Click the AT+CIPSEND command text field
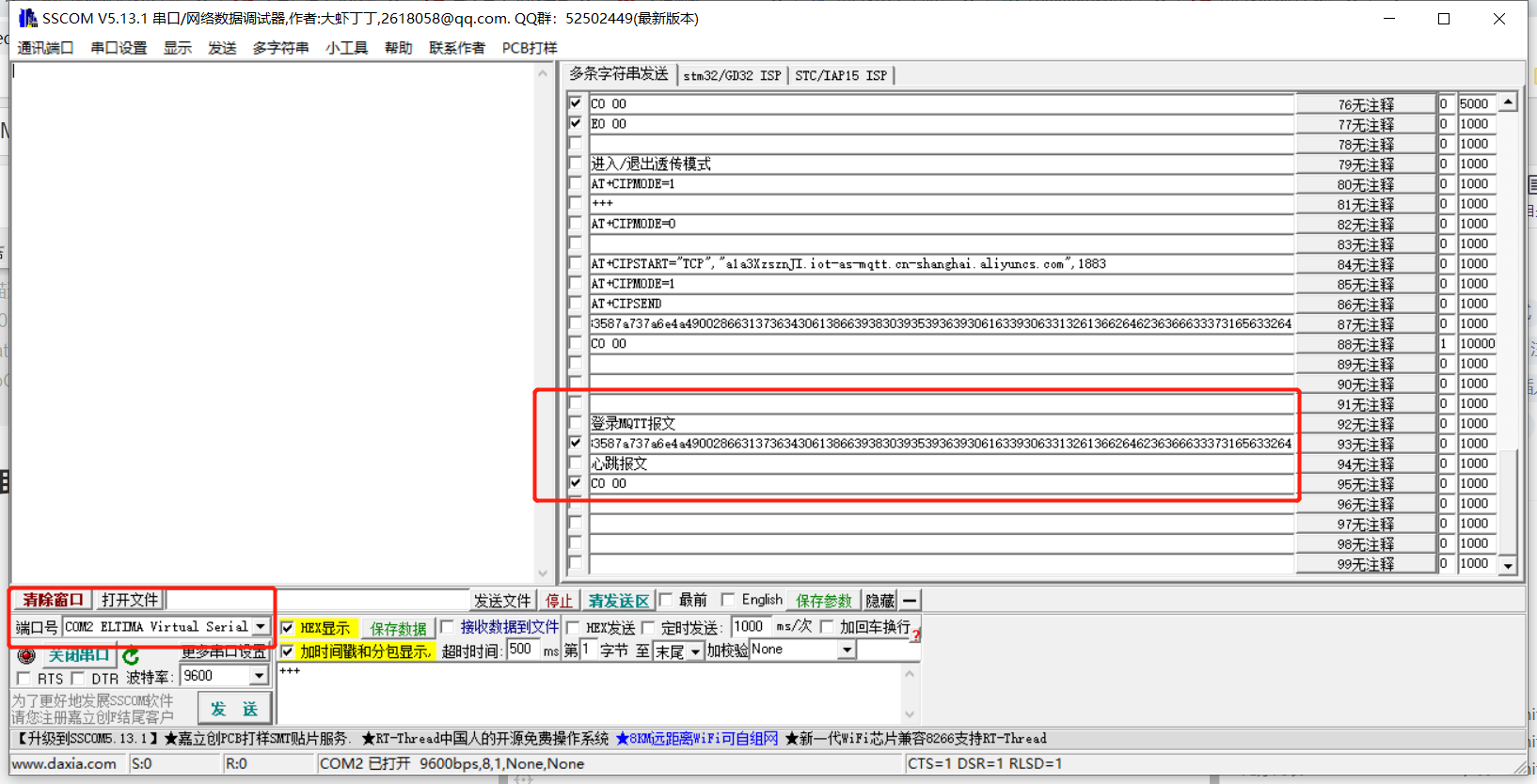The width and height of the screenshot is (1537, 784). [x=942, y=304]
